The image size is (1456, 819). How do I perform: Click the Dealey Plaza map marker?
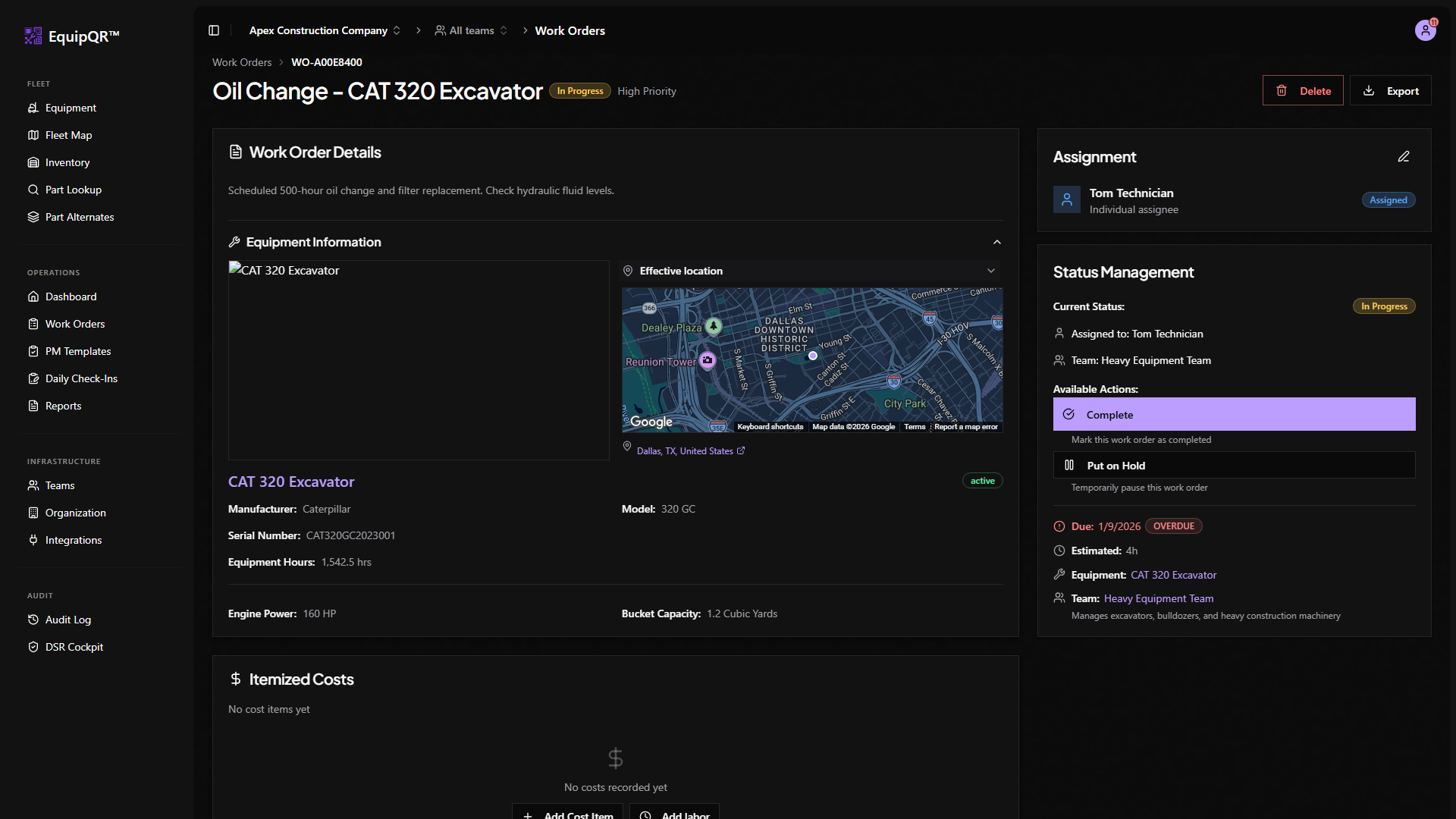(x=713, y=326)
